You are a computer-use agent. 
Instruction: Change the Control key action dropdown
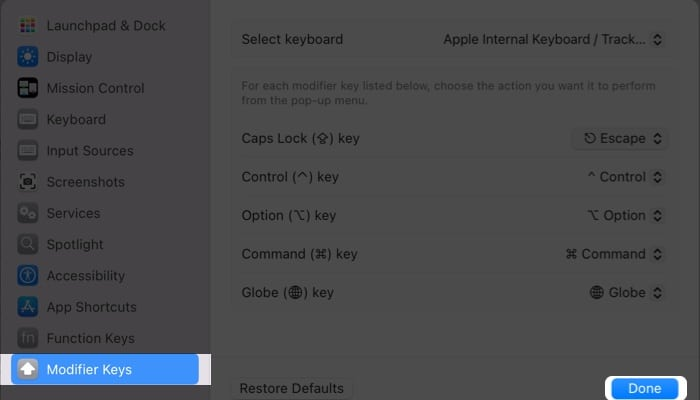[x=625, y=177]
